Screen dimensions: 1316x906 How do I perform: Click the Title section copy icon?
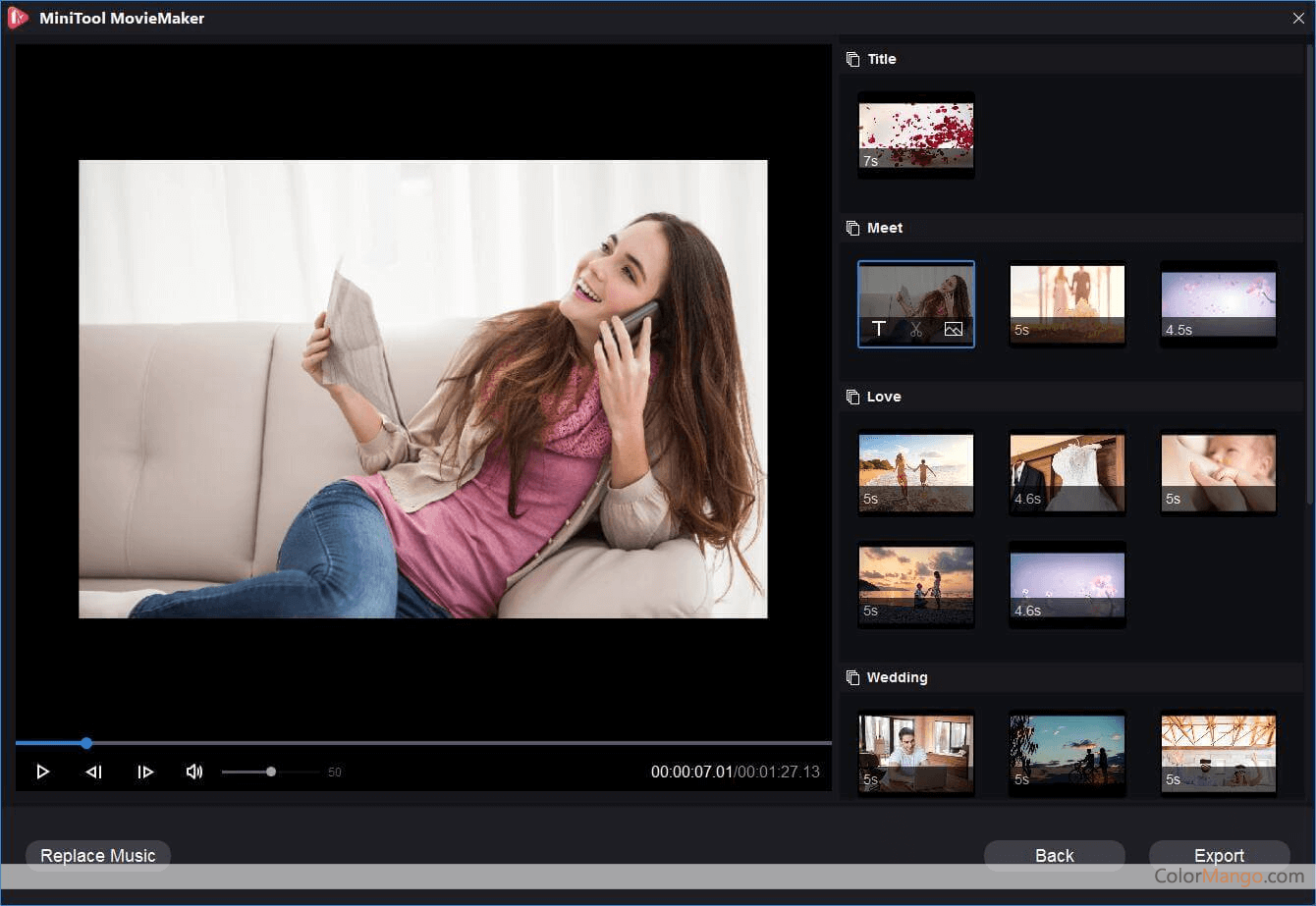tap(852, 59)
